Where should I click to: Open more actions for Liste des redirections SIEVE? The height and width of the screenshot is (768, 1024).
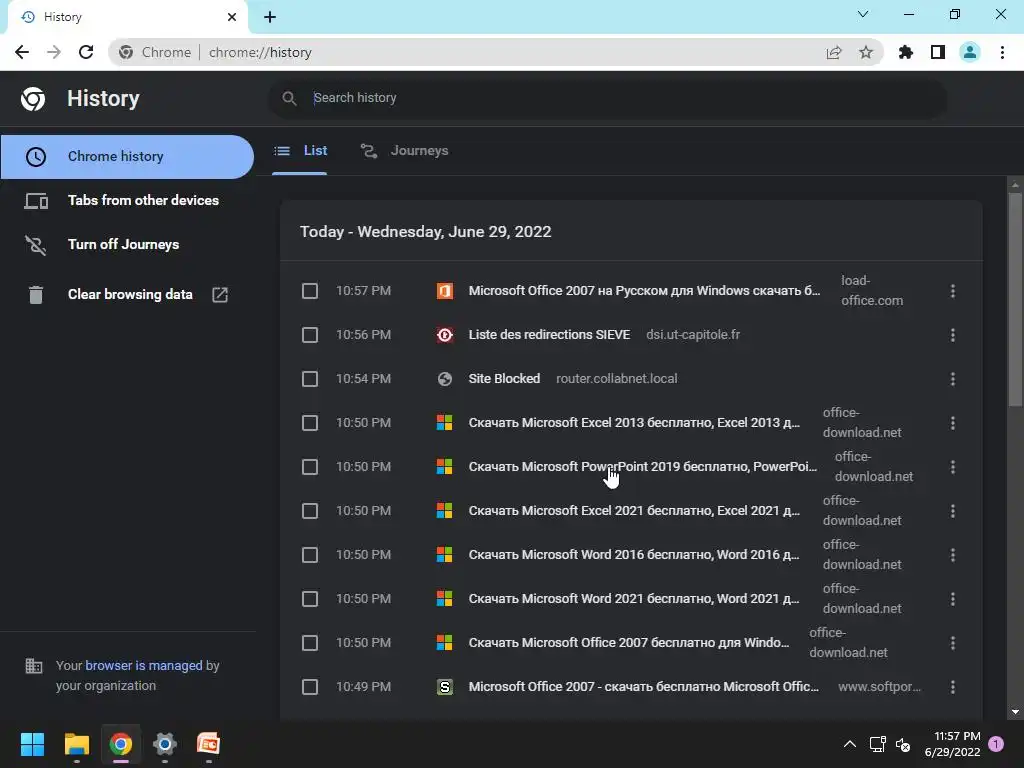[x=953, y=335]
